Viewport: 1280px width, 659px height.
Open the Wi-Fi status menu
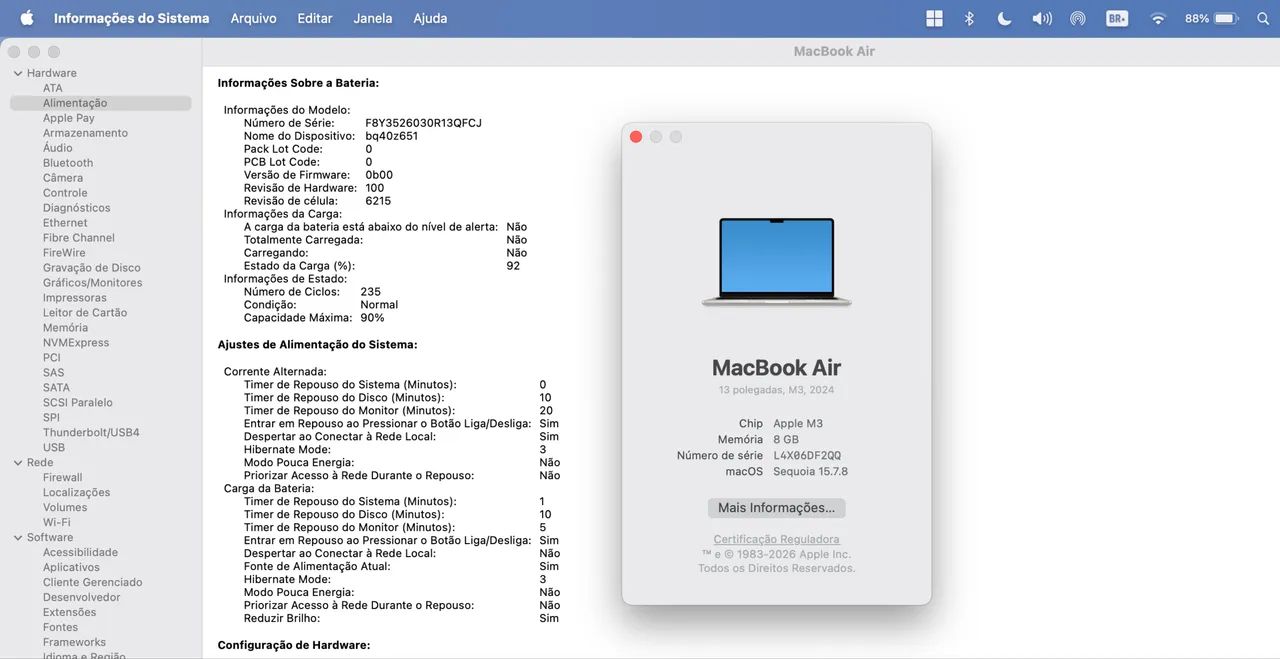[1158, 18]
